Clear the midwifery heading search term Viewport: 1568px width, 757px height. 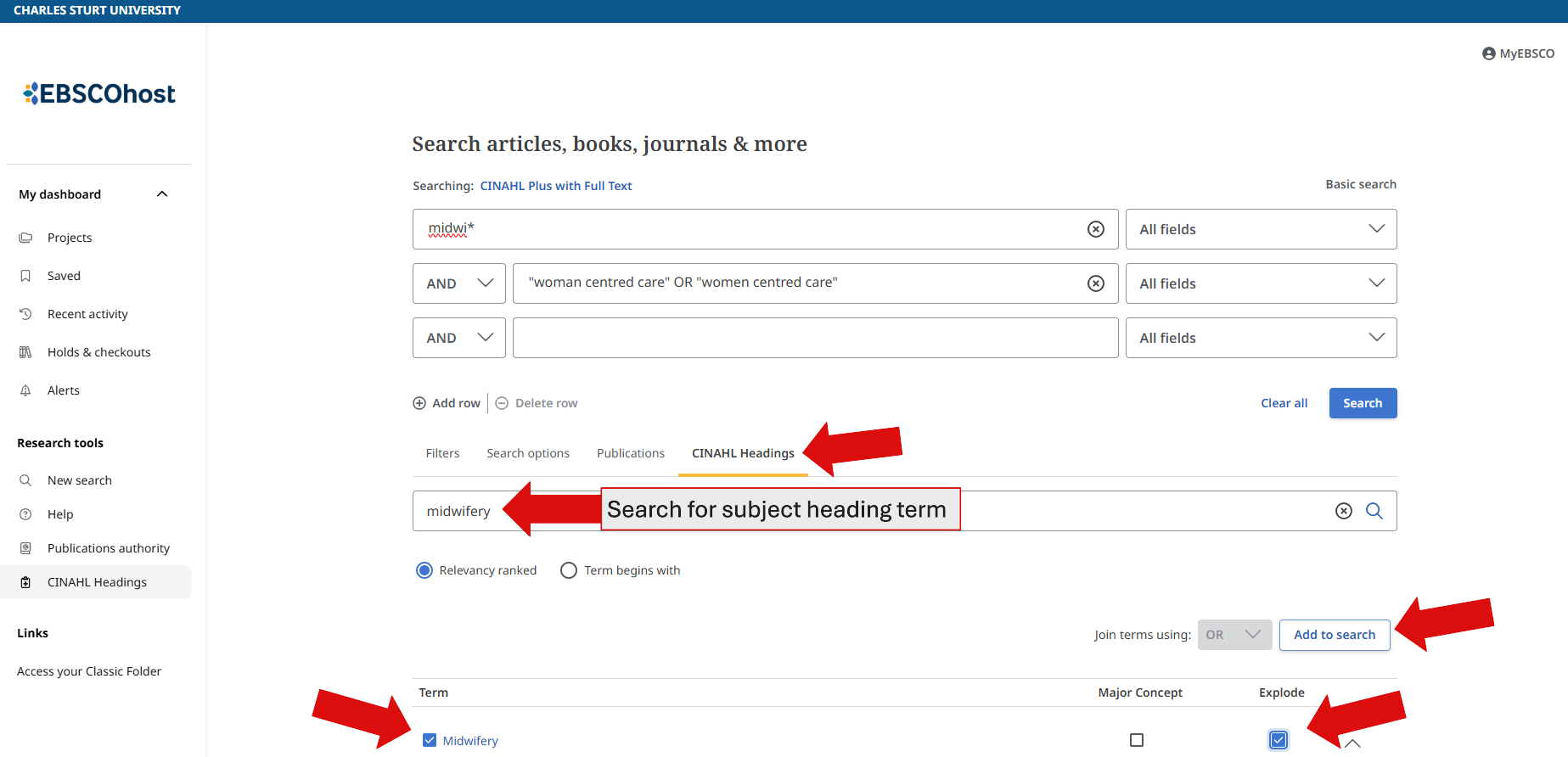pos(1343,511)
